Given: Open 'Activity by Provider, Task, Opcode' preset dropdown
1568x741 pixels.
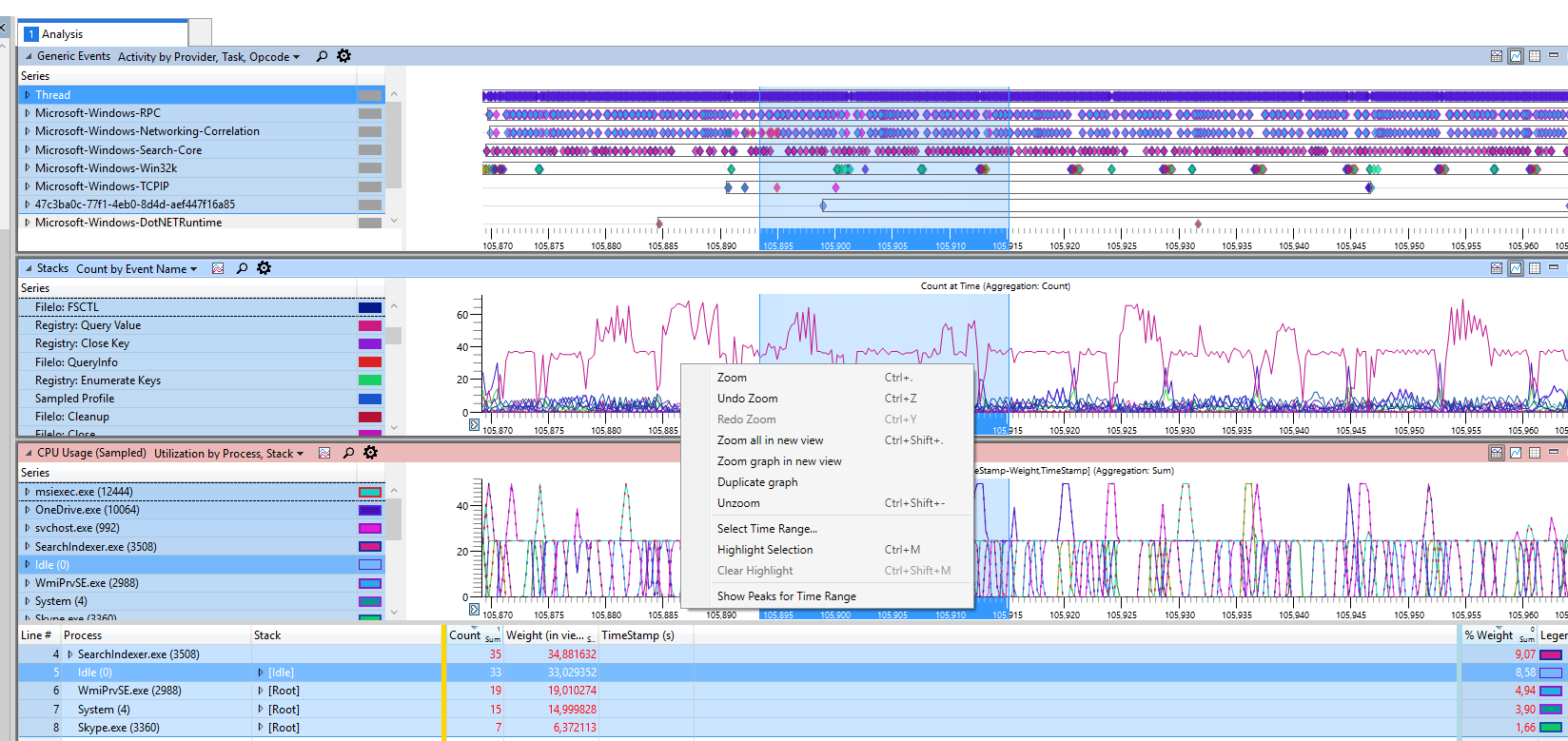Looking at the screenshot, I should coord(208,57).
